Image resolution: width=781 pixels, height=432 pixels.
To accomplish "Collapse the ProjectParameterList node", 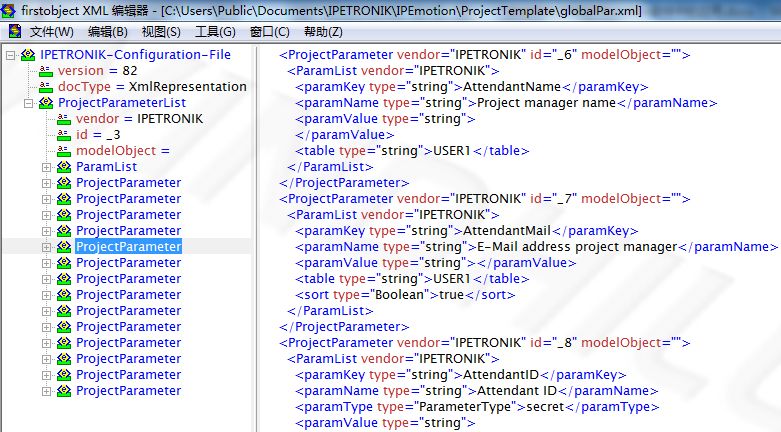I will (x=28, y=103).
